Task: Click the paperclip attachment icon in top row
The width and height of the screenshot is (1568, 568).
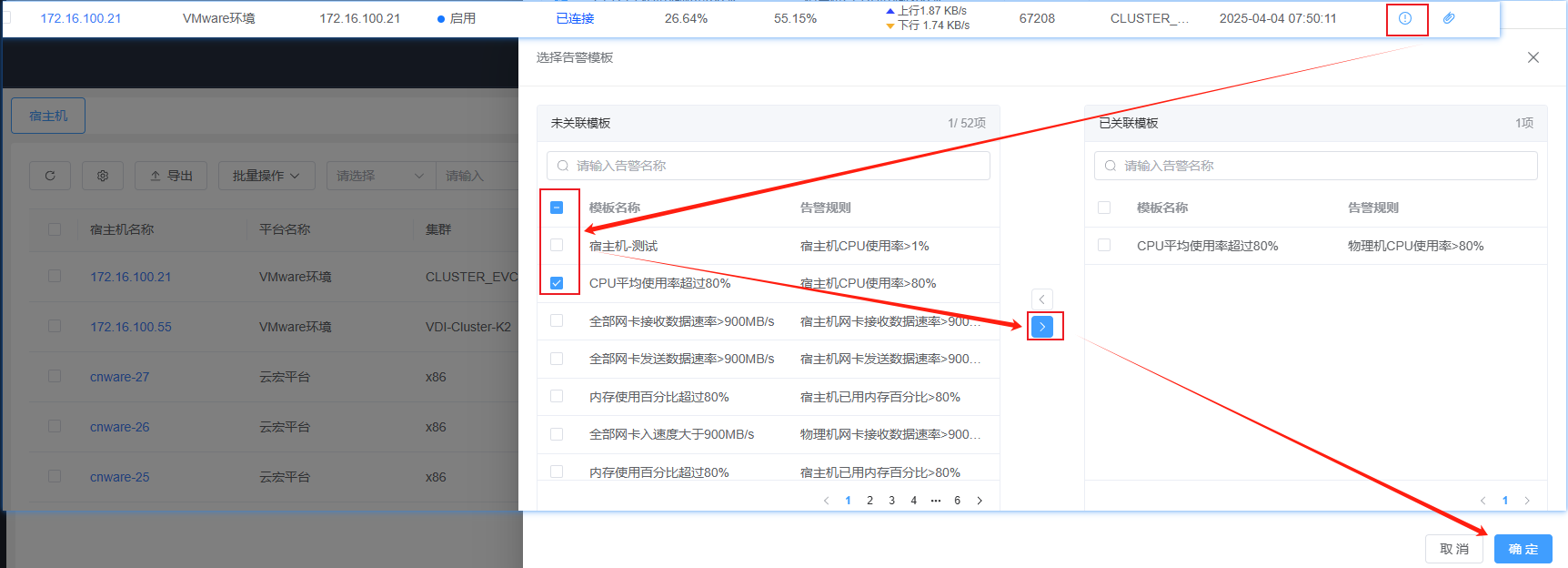Action: tap(1449, 18)
